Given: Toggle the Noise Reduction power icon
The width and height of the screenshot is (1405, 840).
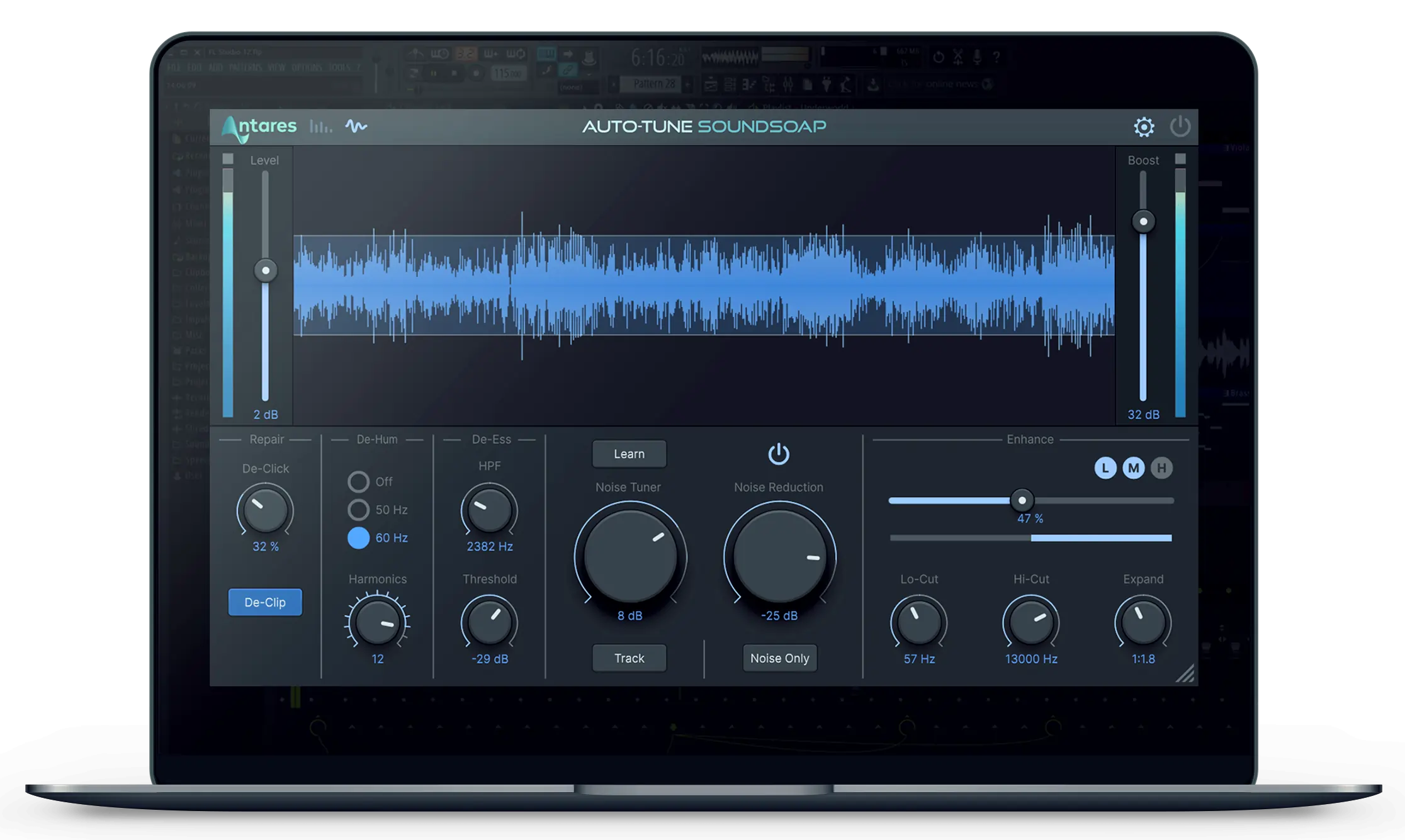Looking at the screenshot, I should point(779,454).
